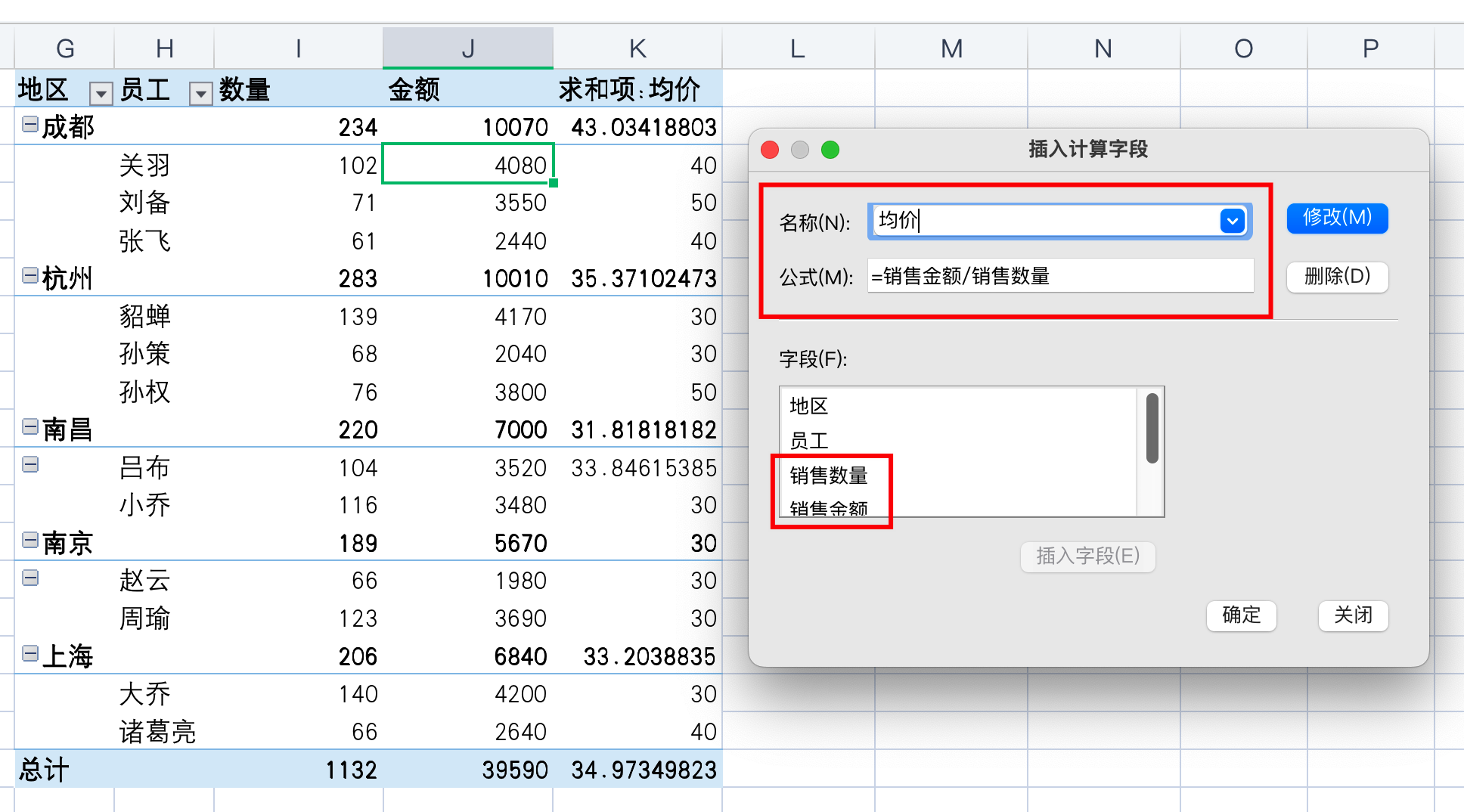Collapse the 上海 region group
Viewport: 1464px width, 812px height.
[30, 654]
